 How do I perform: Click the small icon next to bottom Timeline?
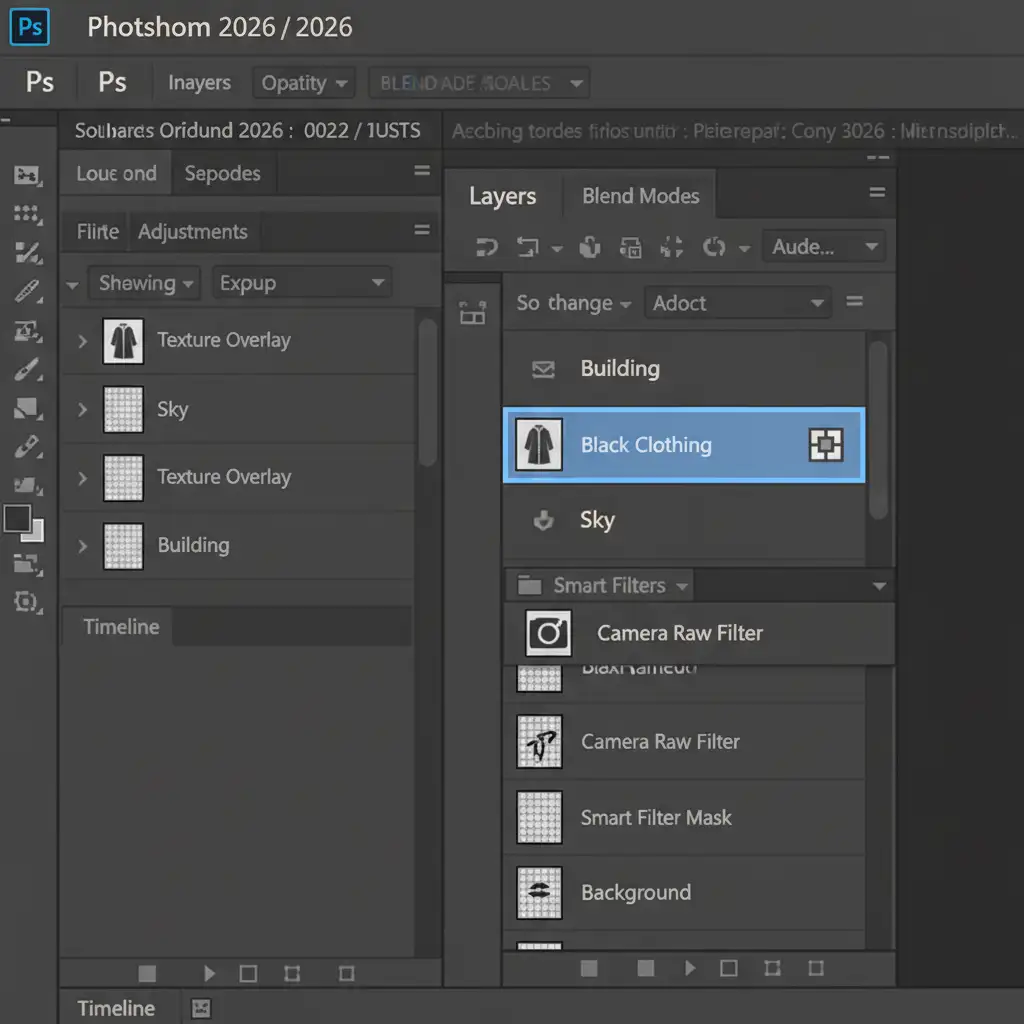tap(200, 1008)
